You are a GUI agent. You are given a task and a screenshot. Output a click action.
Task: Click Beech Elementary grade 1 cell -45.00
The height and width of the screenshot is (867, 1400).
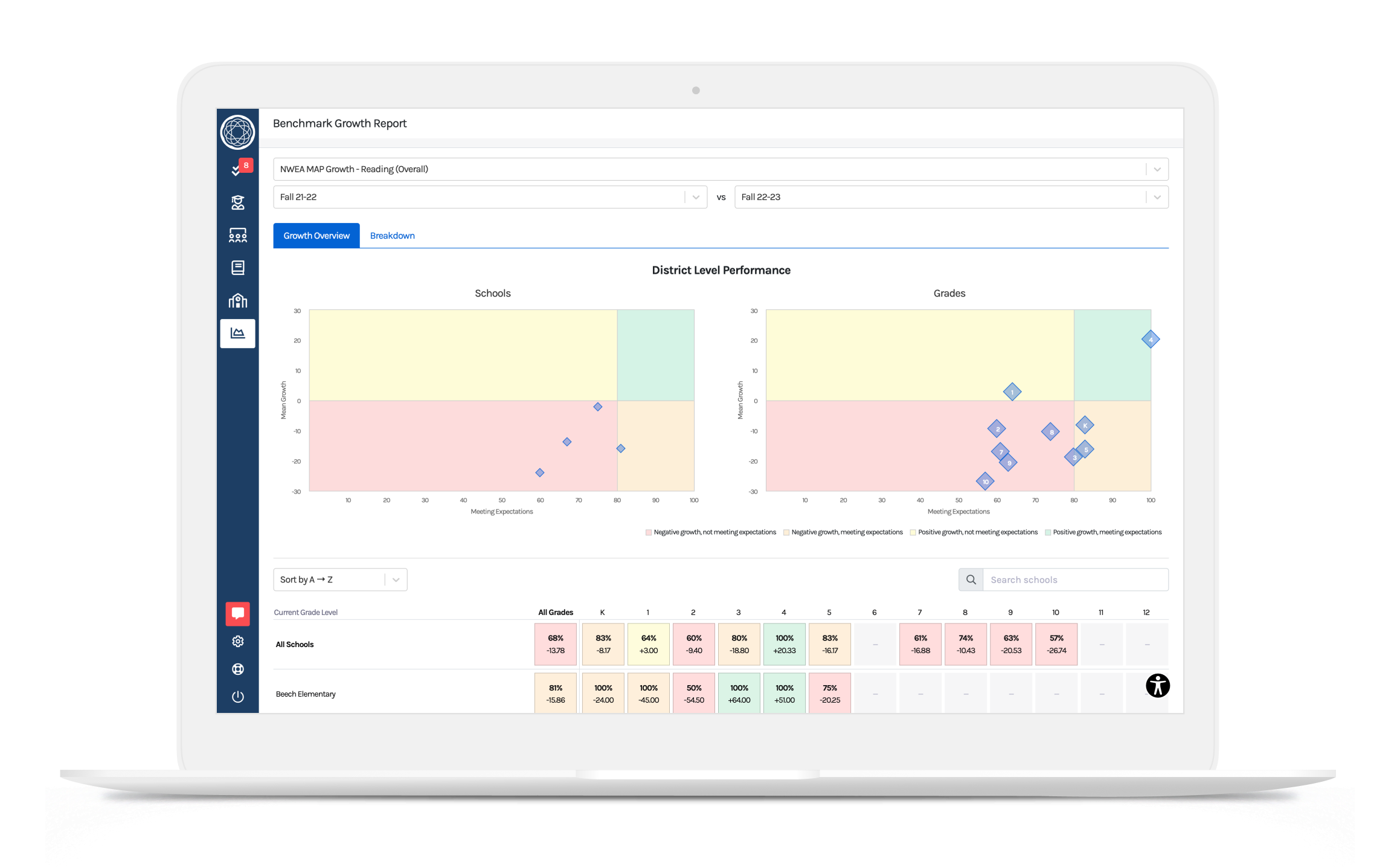tap(648, 694)
